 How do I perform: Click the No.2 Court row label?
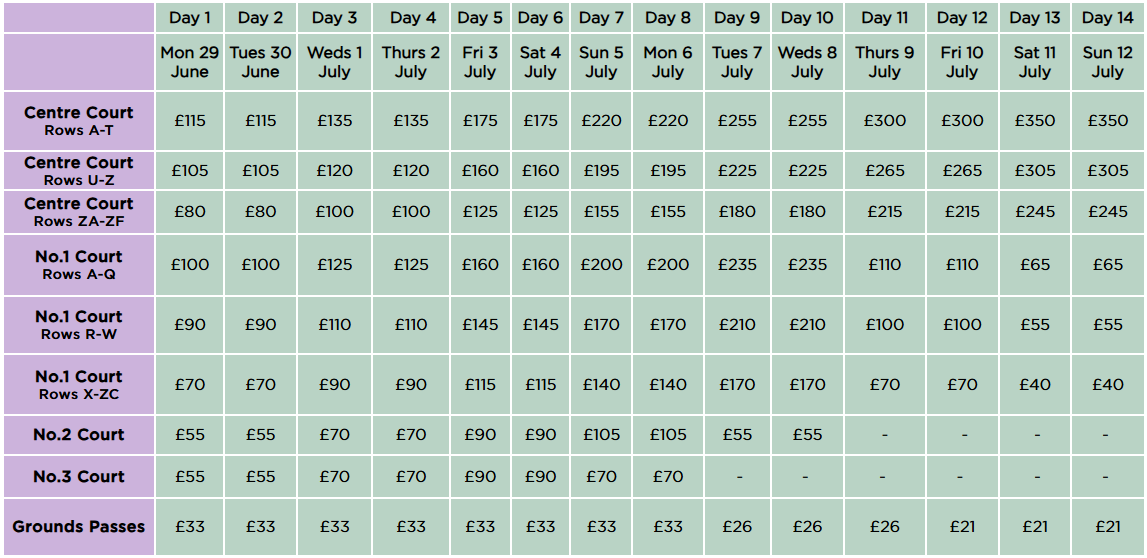click(79, 435)
